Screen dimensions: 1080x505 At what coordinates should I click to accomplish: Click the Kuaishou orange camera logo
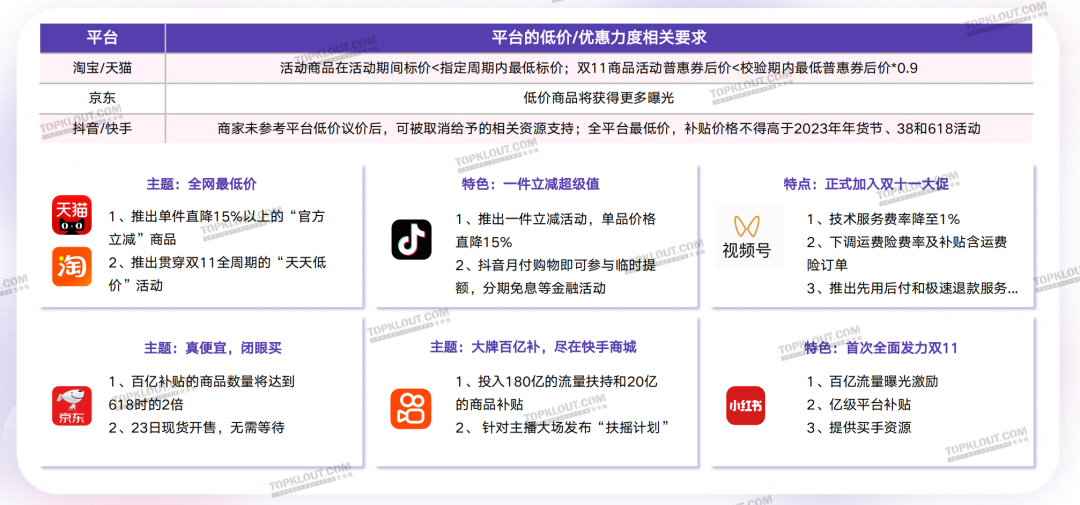[411, 409]
